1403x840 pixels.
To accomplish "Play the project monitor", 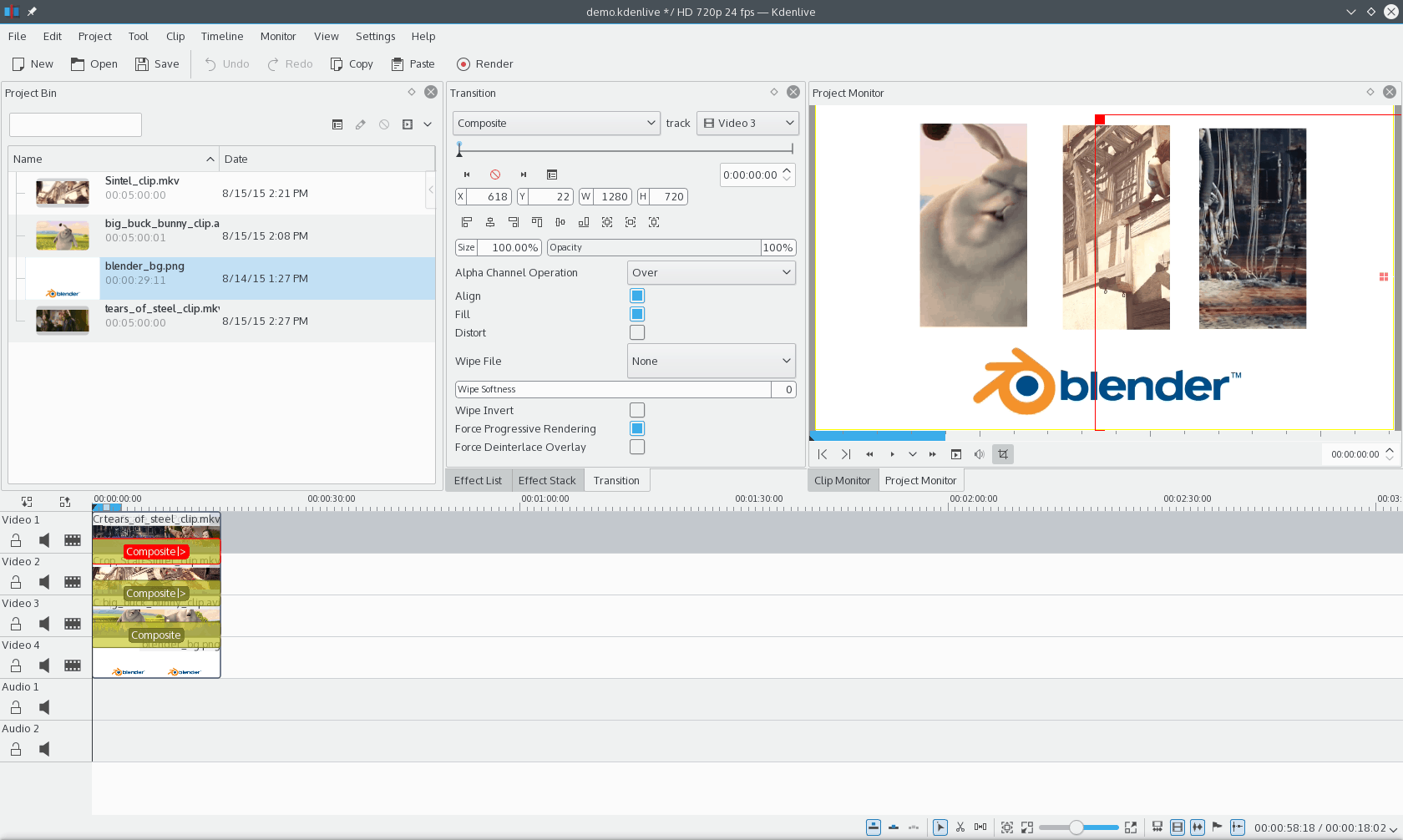I will [x=892, y=454].
